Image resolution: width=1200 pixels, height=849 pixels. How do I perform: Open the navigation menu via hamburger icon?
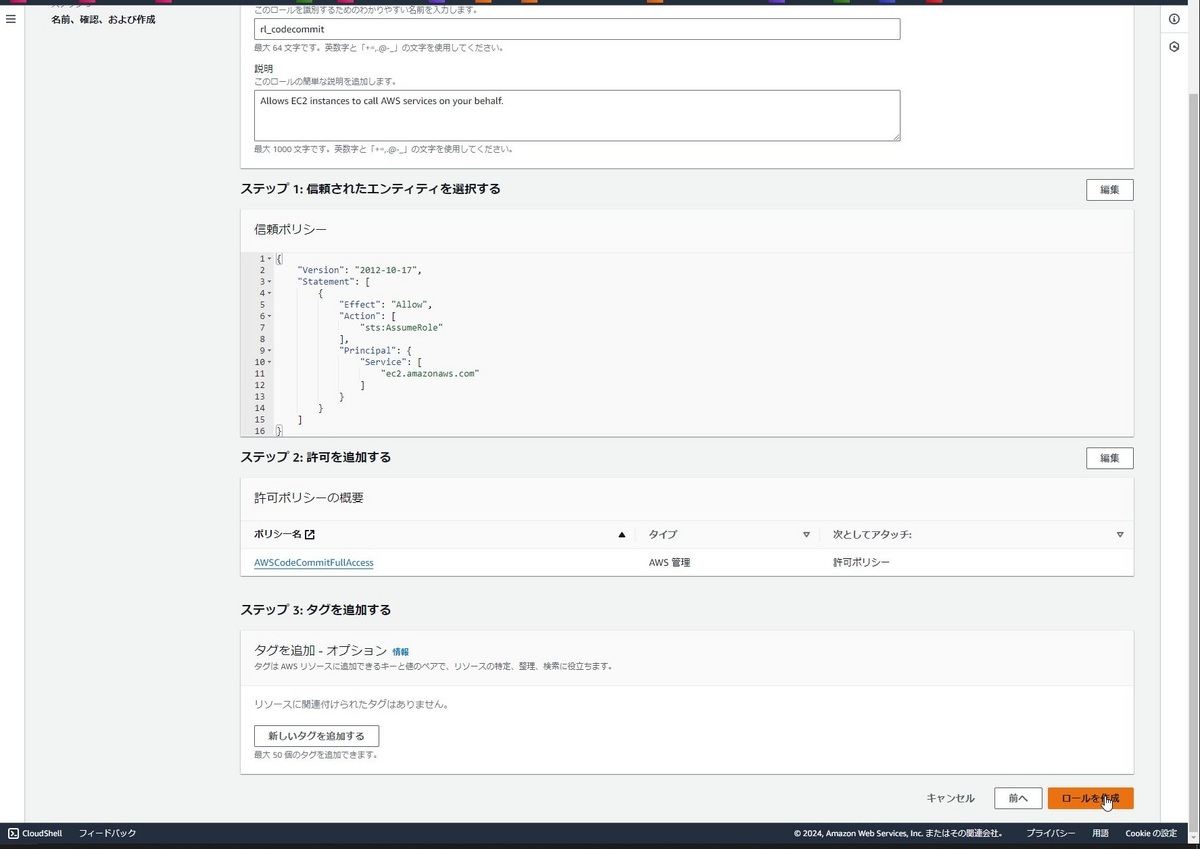click(11, 18)
